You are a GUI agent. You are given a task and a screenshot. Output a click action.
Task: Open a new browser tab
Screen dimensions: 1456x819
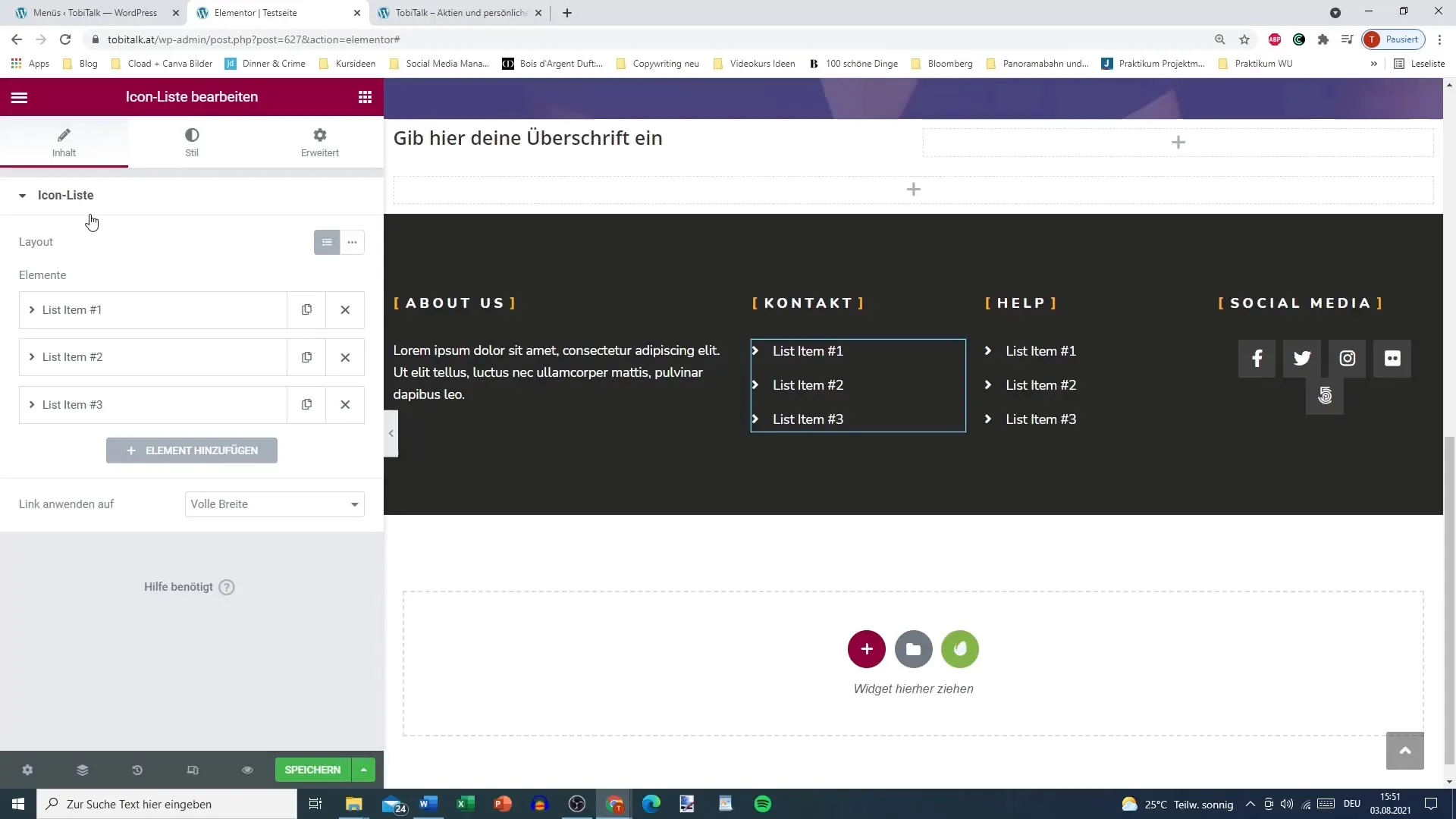click(x=566, y=13)
